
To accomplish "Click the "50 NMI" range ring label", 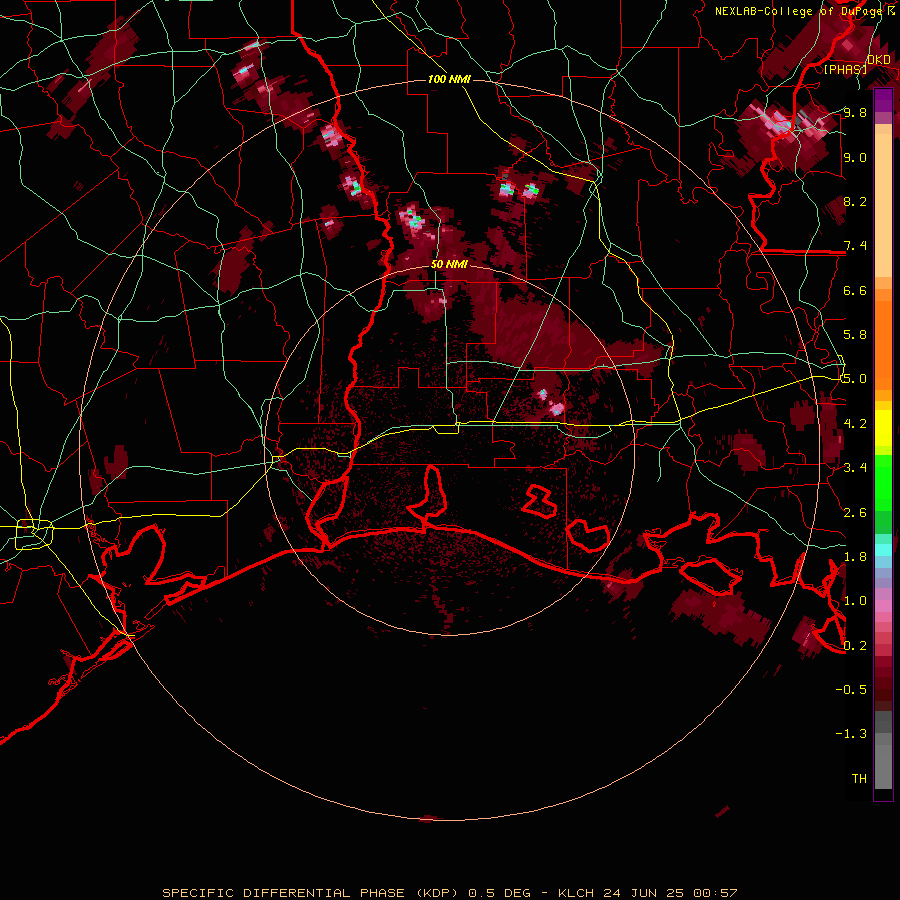I will [x=449, y=264].
